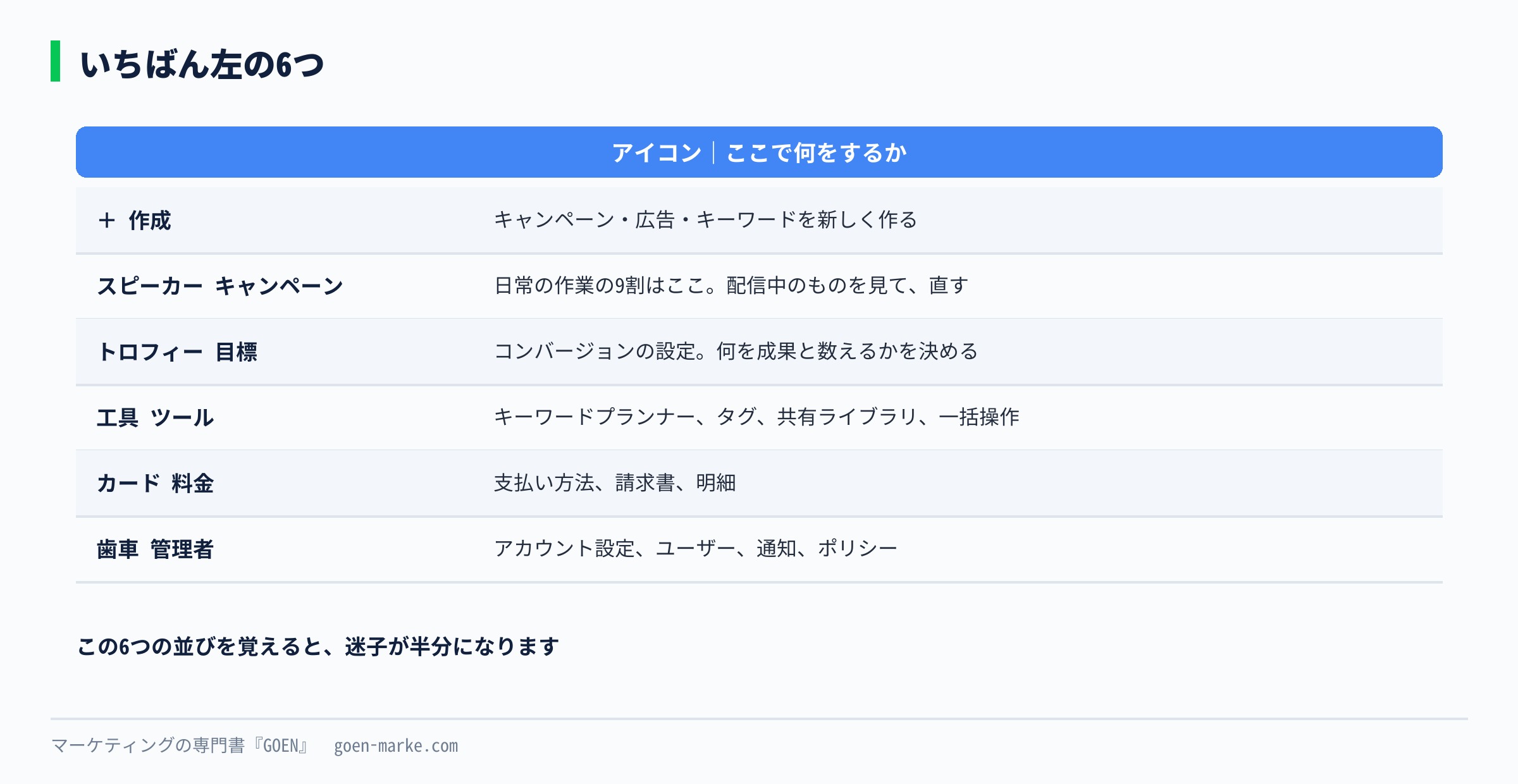Viewport: 1518px width, 784px height.
Task: Click the table header アイコン｜ここで何をするか
Action: [x=759, y=152]
